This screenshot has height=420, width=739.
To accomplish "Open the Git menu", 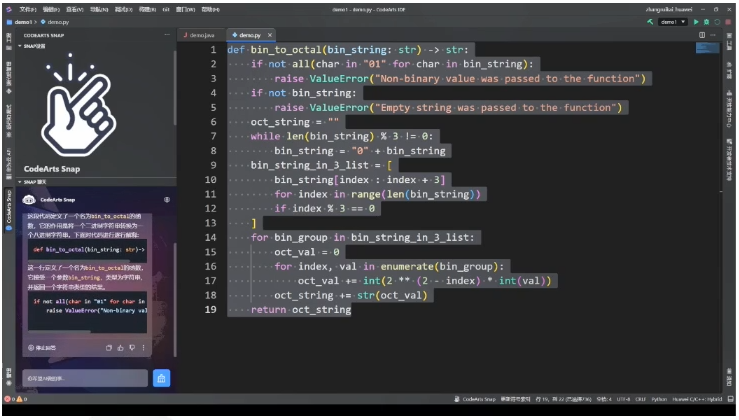I will [x=166, y=9].
